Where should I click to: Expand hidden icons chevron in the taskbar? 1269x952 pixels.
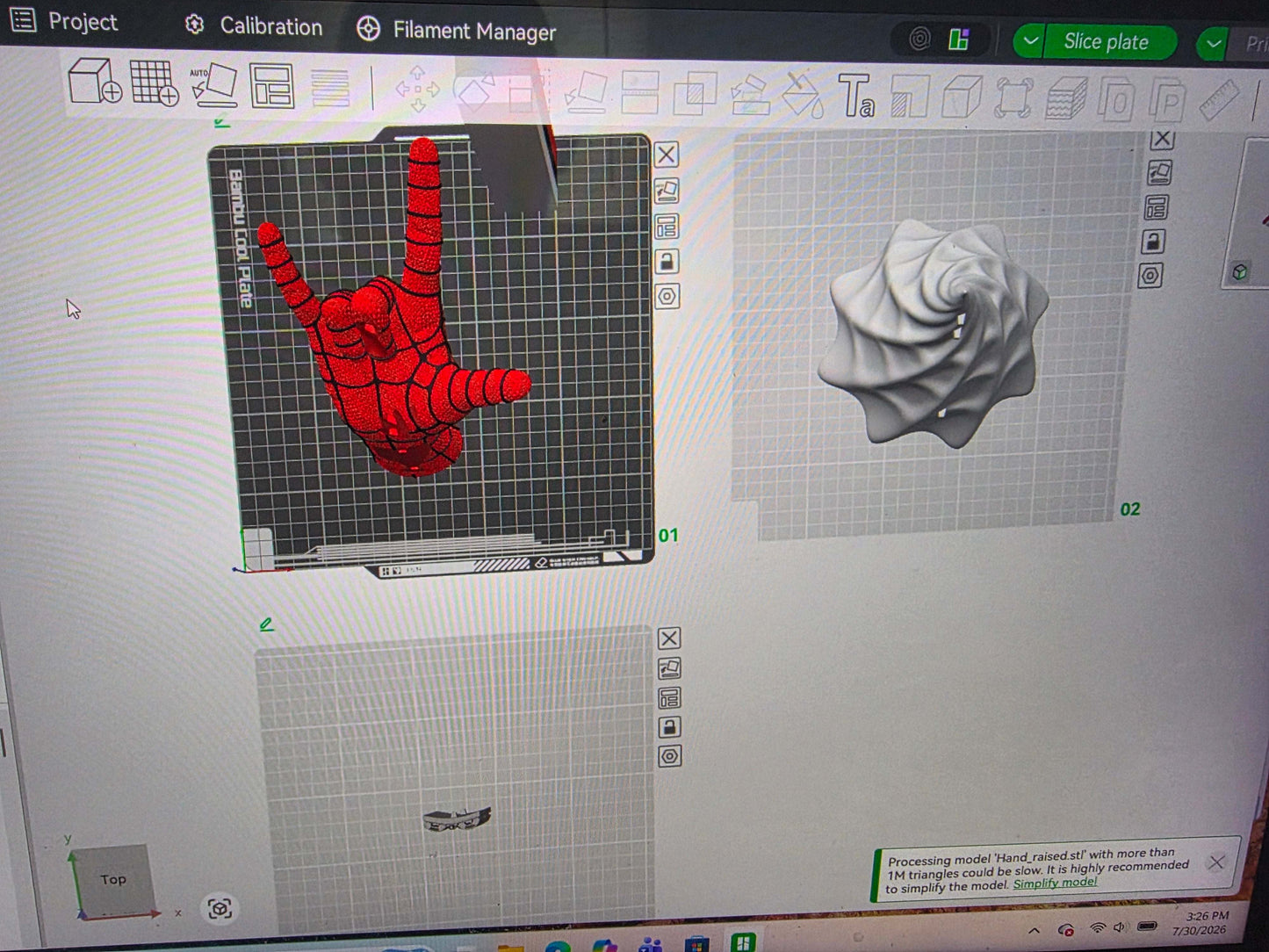[1034, 930]
